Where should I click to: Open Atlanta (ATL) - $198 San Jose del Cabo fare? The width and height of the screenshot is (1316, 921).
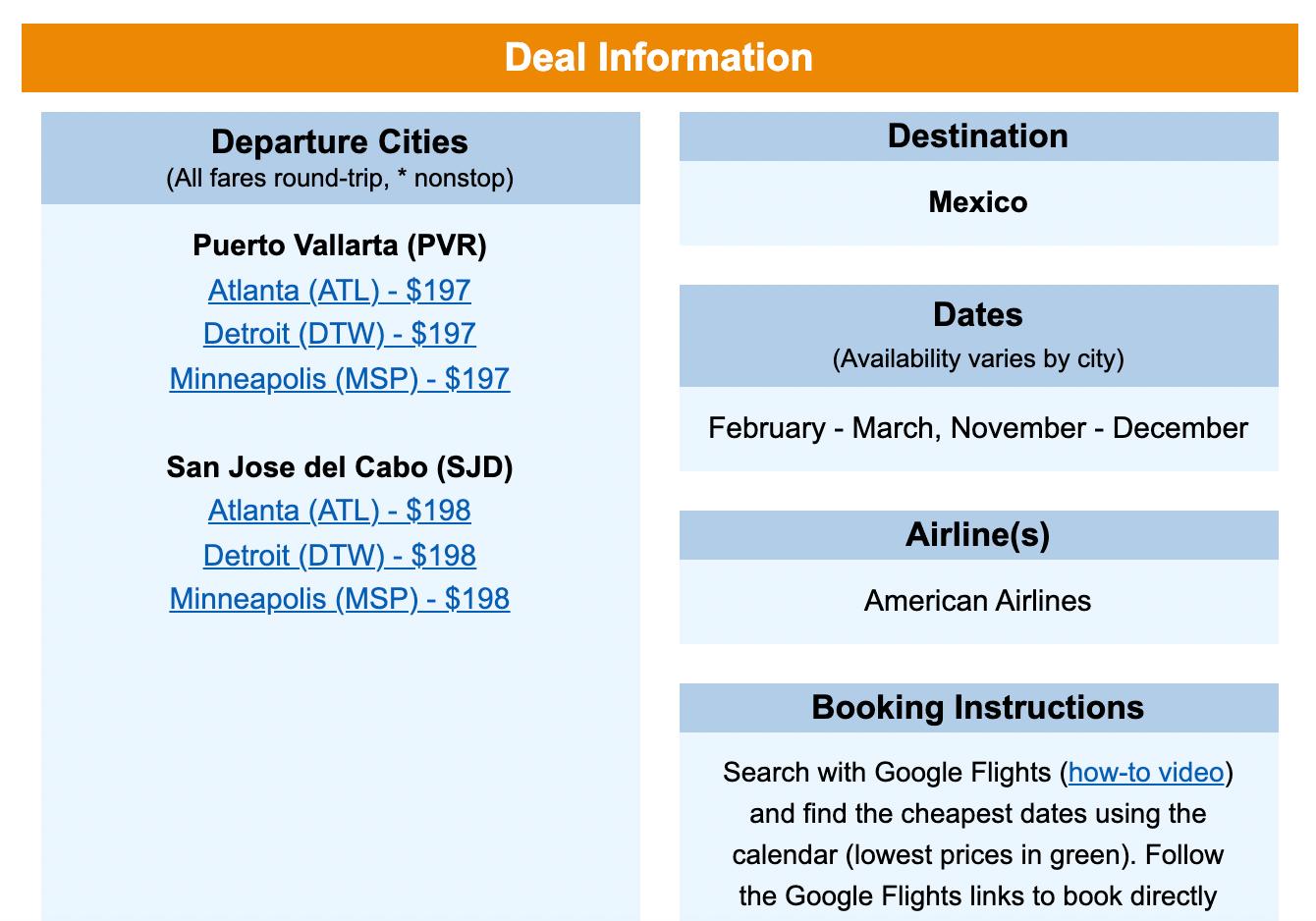click(x=340, y=511)
